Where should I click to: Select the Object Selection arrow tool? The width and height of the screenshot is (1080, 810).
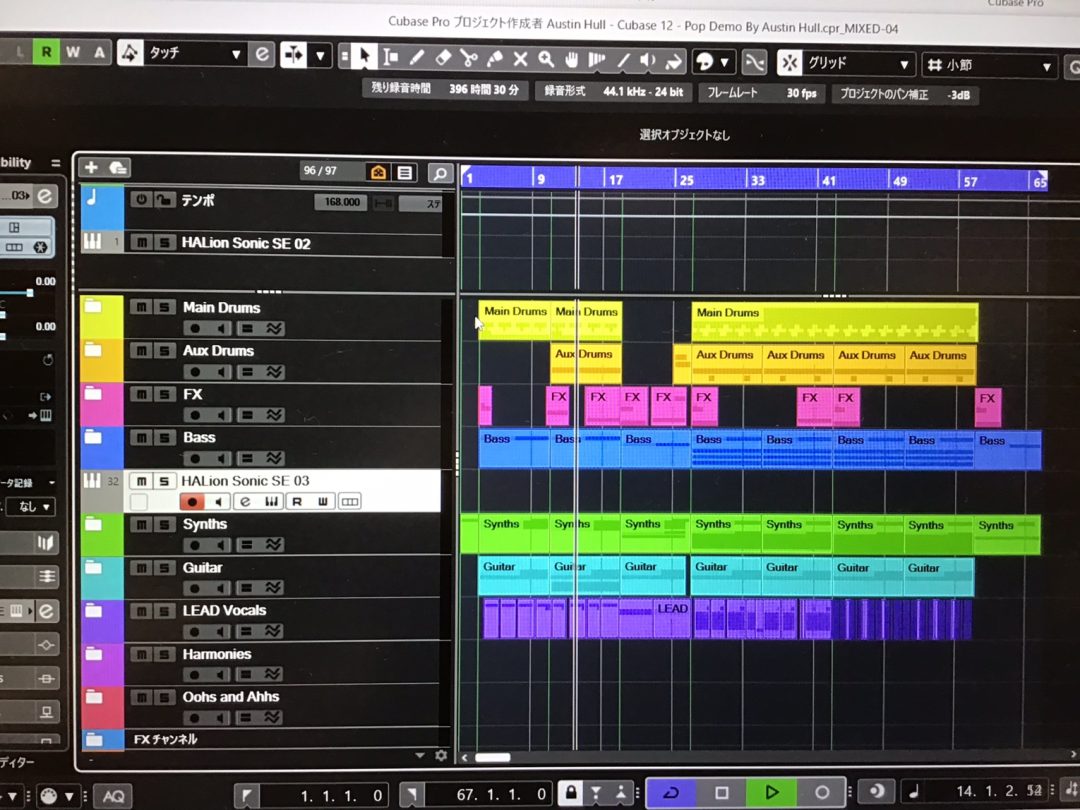(x=364, y=56)
